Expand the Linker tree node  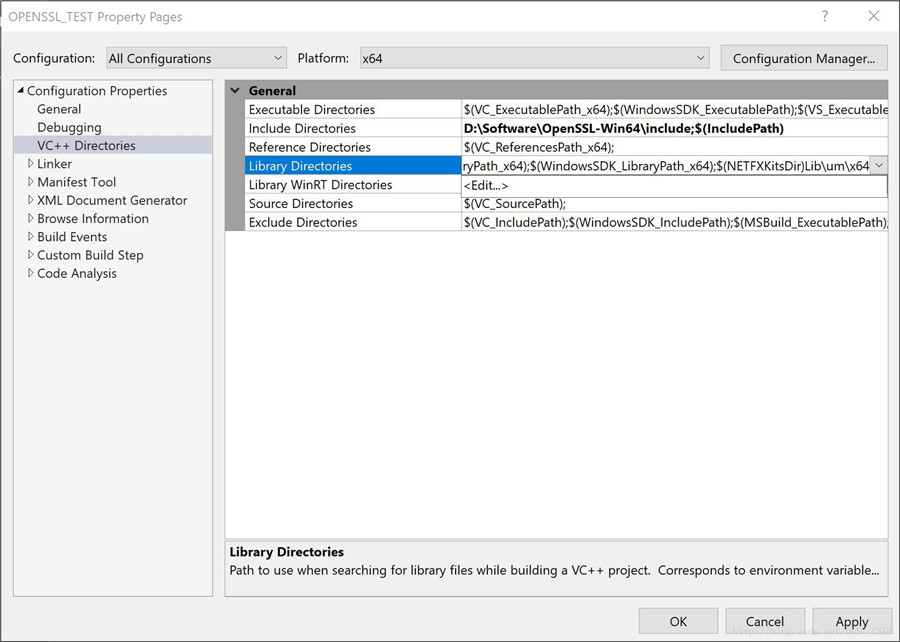[30, 164]
